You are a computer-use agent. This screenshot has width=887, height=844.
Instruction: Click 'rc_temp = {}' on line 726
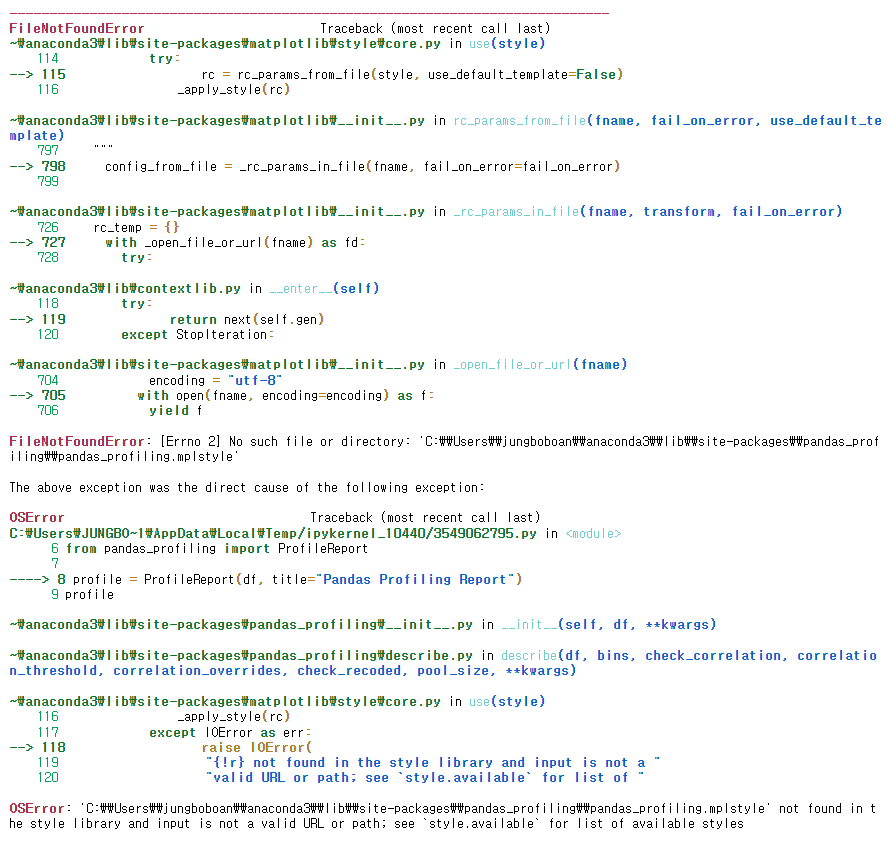tap(136, 227)
